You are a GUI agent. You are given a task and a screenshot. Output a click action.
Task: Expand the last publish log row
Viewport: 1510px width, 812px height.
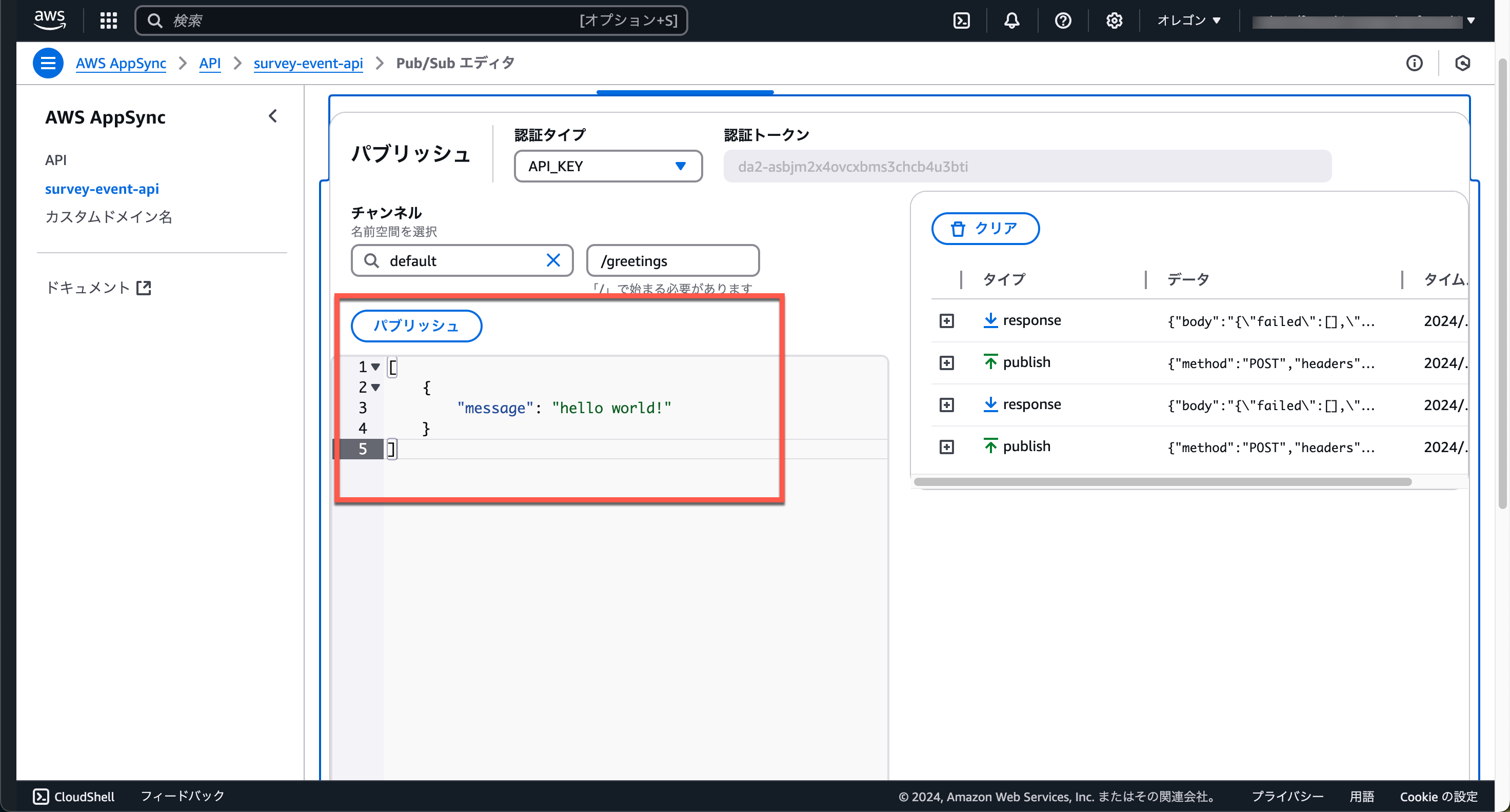click(947, 447)
